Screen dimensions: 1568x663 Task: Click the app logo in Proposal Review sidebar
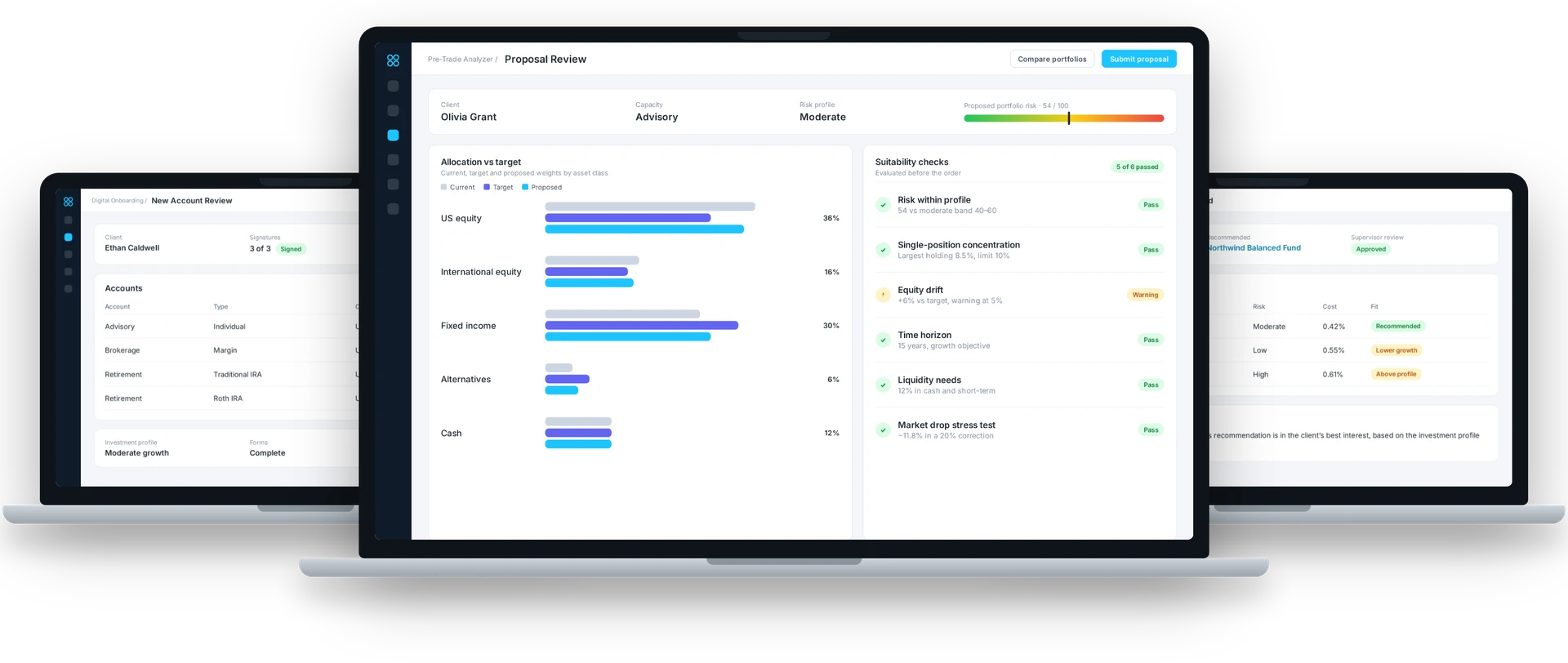[x=393, y=60]
